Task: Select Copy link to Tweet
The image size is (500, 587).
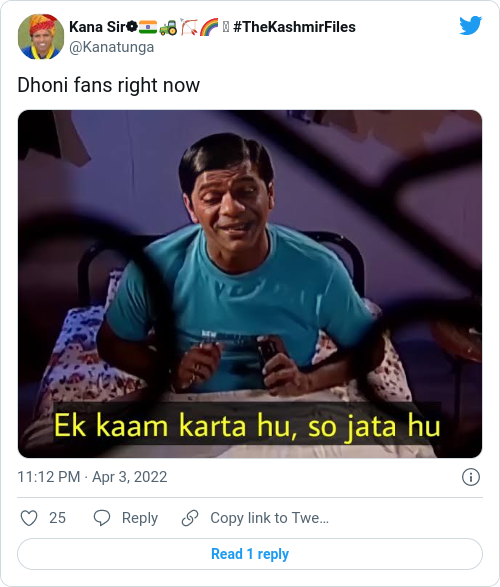Action: 269,518
